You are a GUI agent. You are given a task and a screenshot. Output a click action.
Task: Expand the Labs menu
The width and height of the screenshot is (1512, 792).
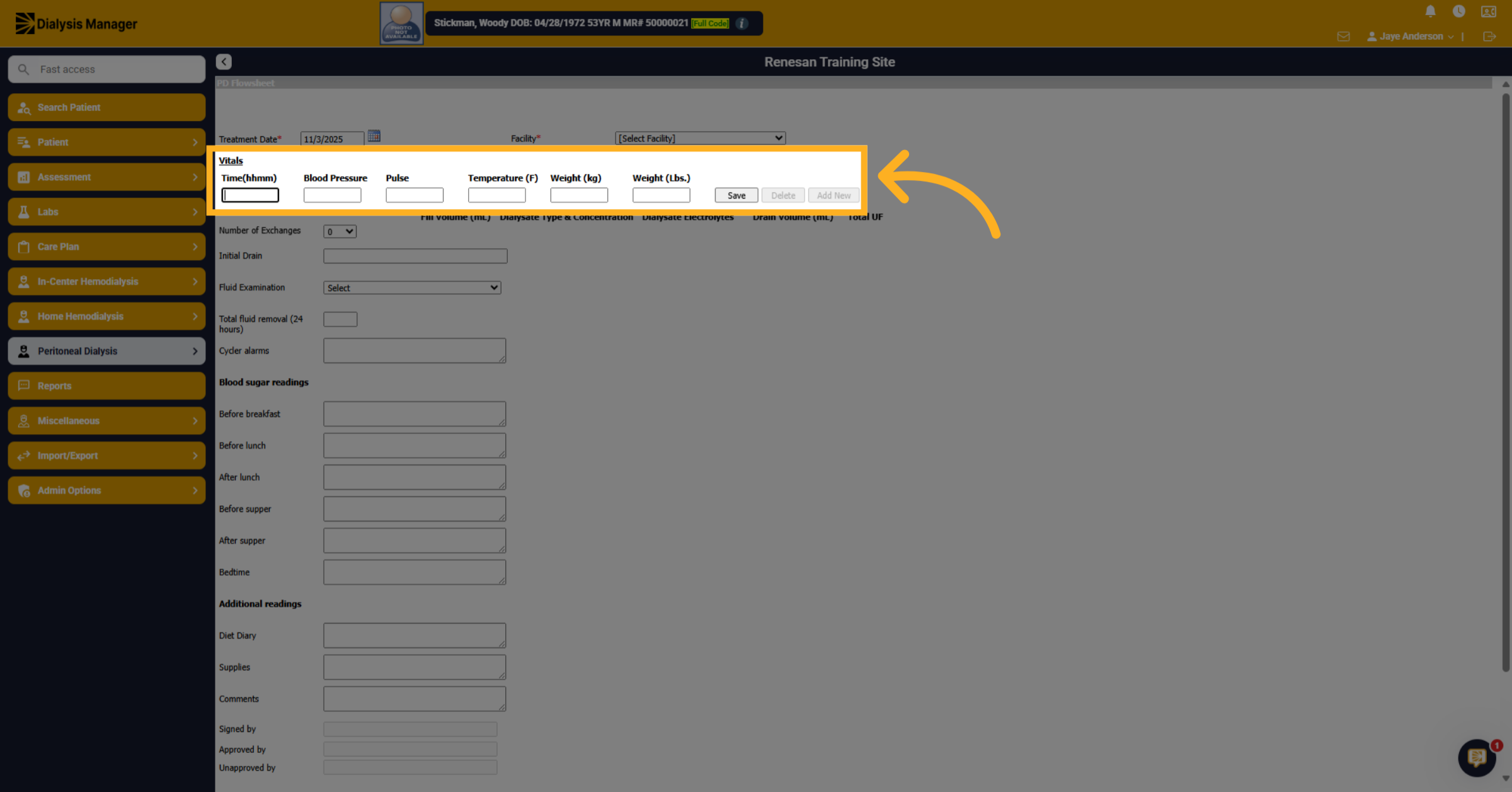coord(106,212)
